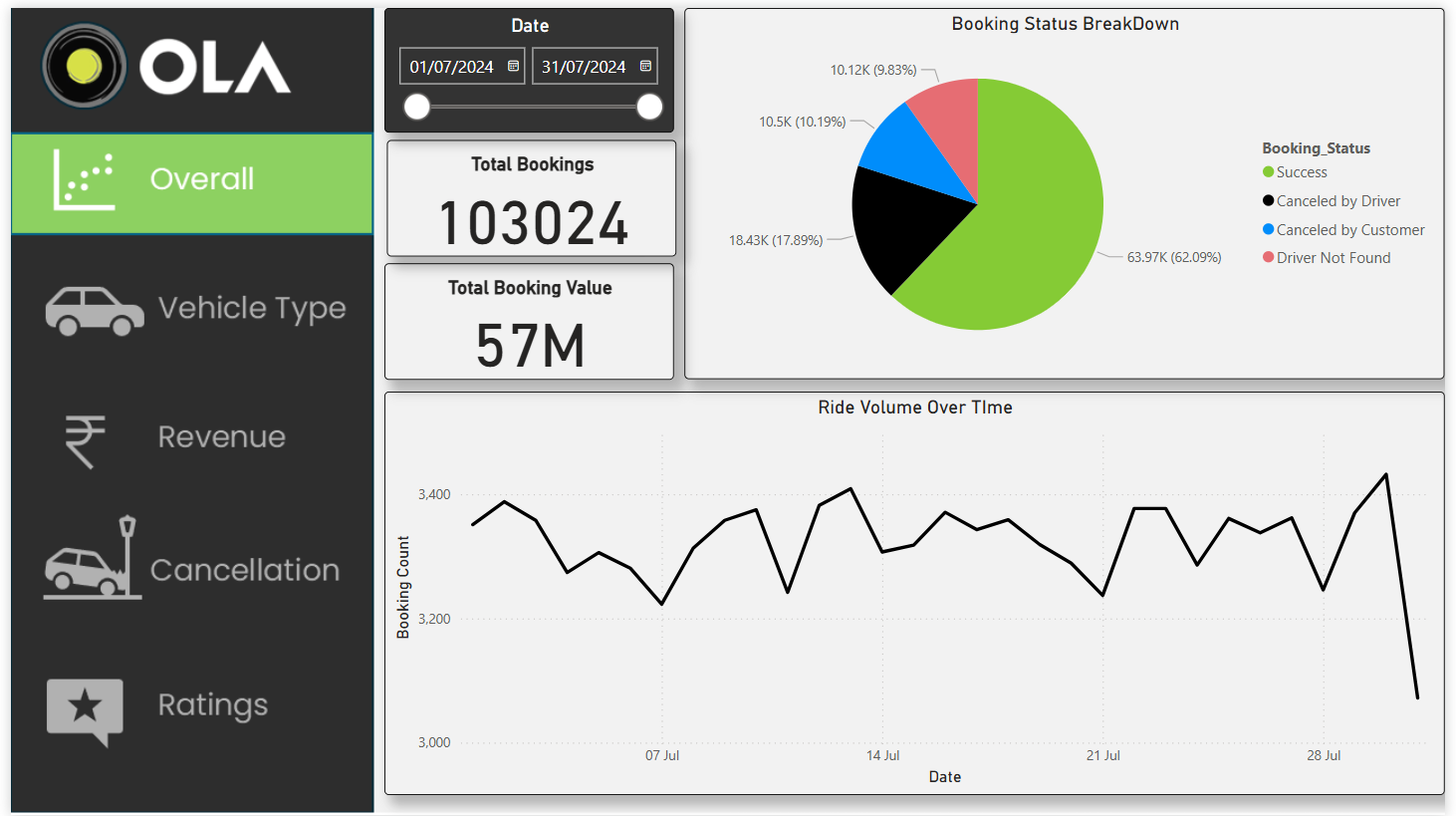Click the 10.12K (9.83%) data label
Viewport: 1456px width, 816px height.
[873, 70]
